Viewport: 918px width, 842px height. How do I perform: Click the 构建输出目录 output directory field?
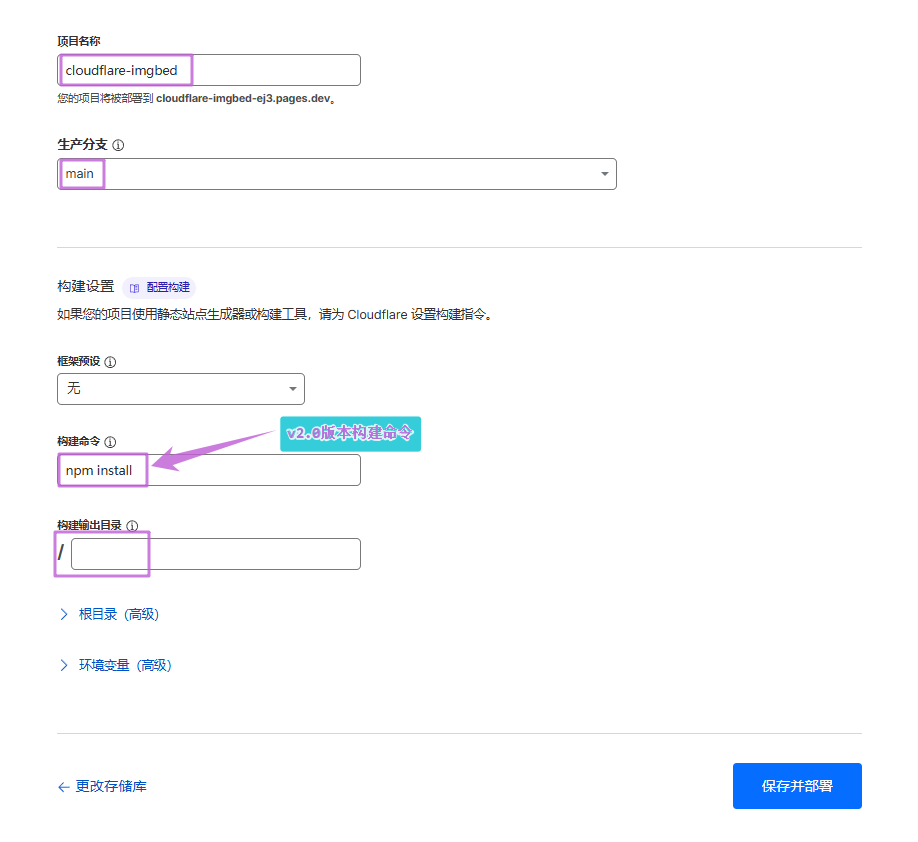[215, 554]
